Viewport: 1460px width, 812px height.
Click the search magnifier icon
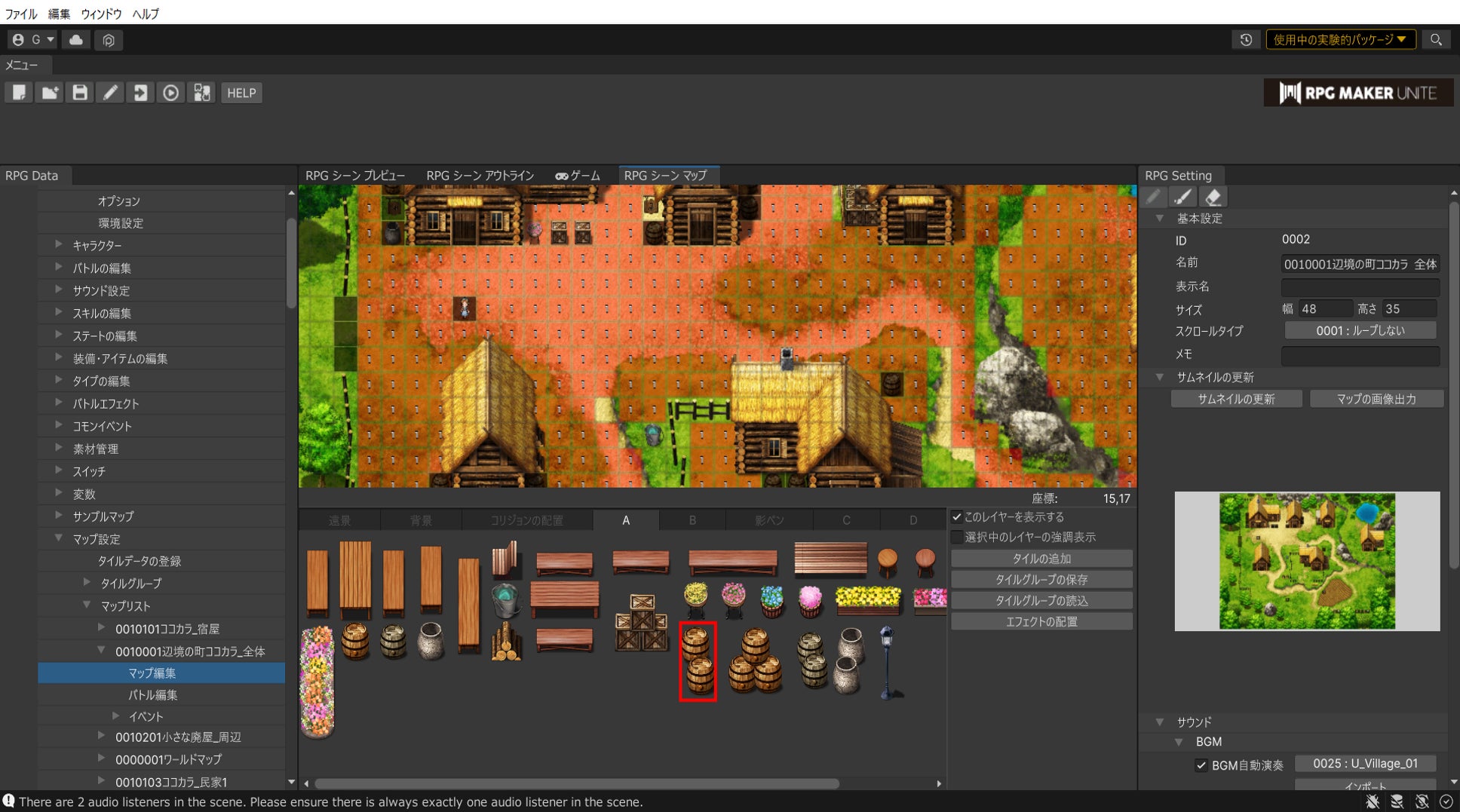(x=1436, y=40)
